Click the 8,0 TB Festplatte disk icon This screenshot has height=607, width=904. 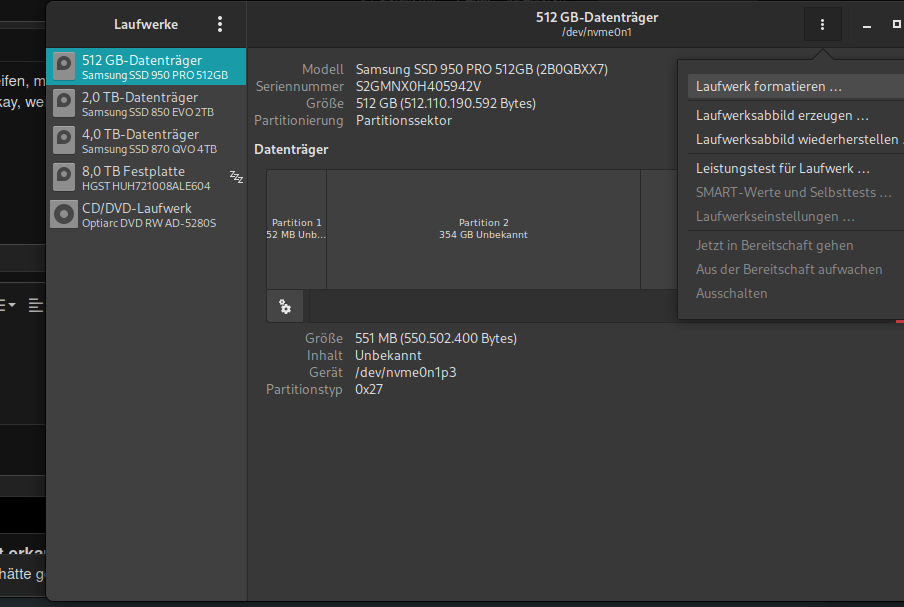tap(64, 177)
